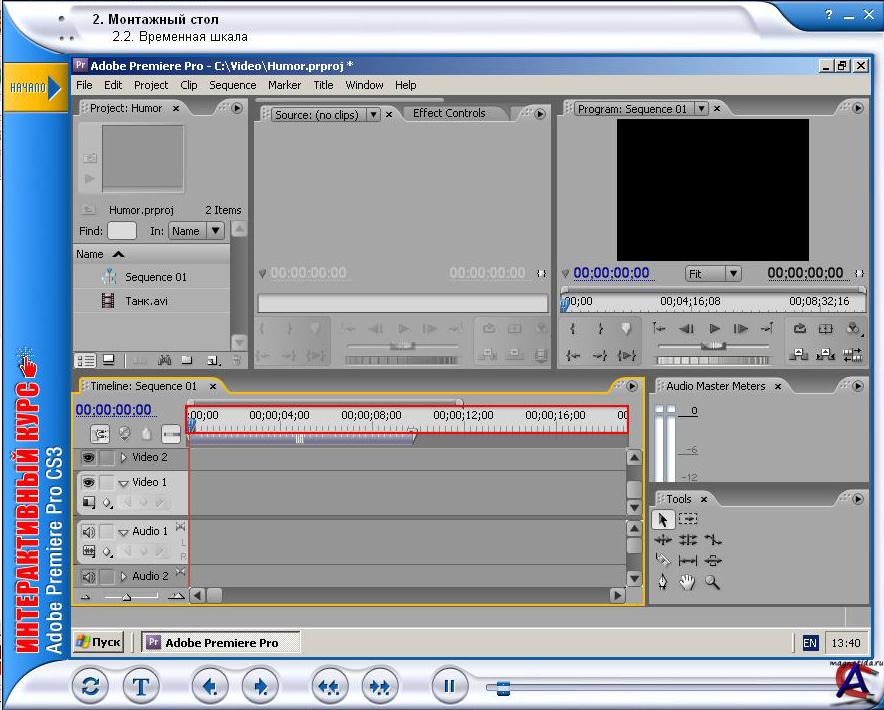Toggle the lock box of Video 1 track
The image size is (884, 710).
click(106, 483)
